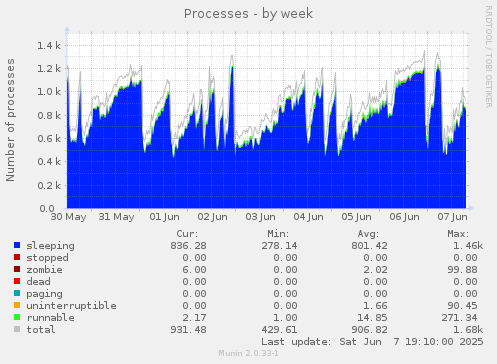Click sleeping minimum value 278.14
Viewport: 497px width, 364px height.
pos(279,246)
